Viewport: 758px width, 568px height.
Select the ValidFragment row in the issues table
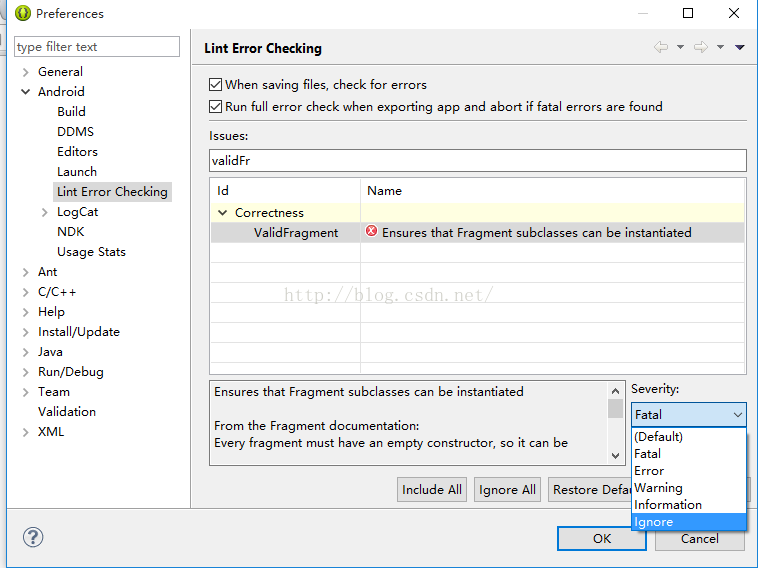(478, 233)
